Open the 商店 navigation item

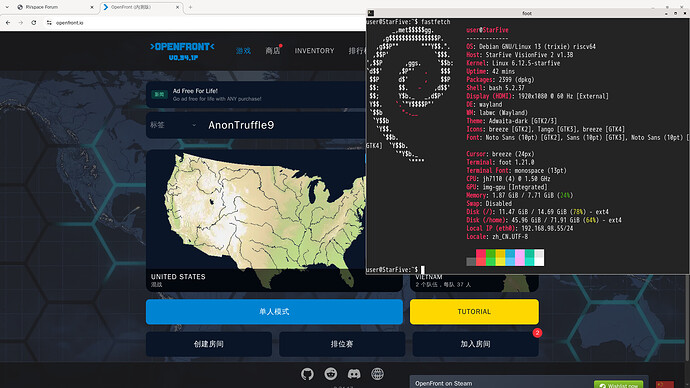click(x=272, y=51)
